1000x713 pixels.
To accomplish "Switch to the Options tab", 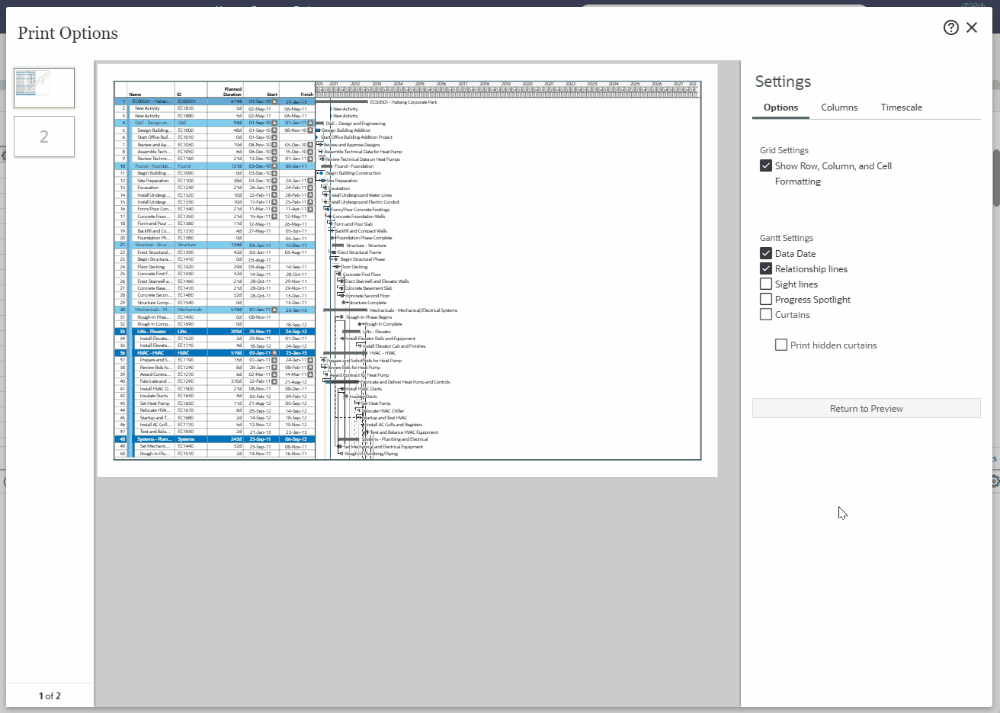I will pos(781,107).
